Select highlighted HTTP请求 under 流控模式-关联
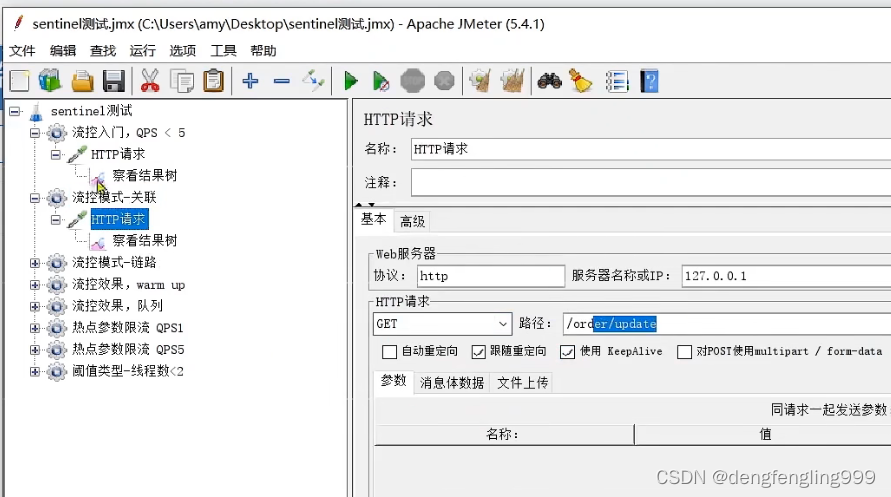The height and width of the screenshot is (497, 891). tap(119, 219)
